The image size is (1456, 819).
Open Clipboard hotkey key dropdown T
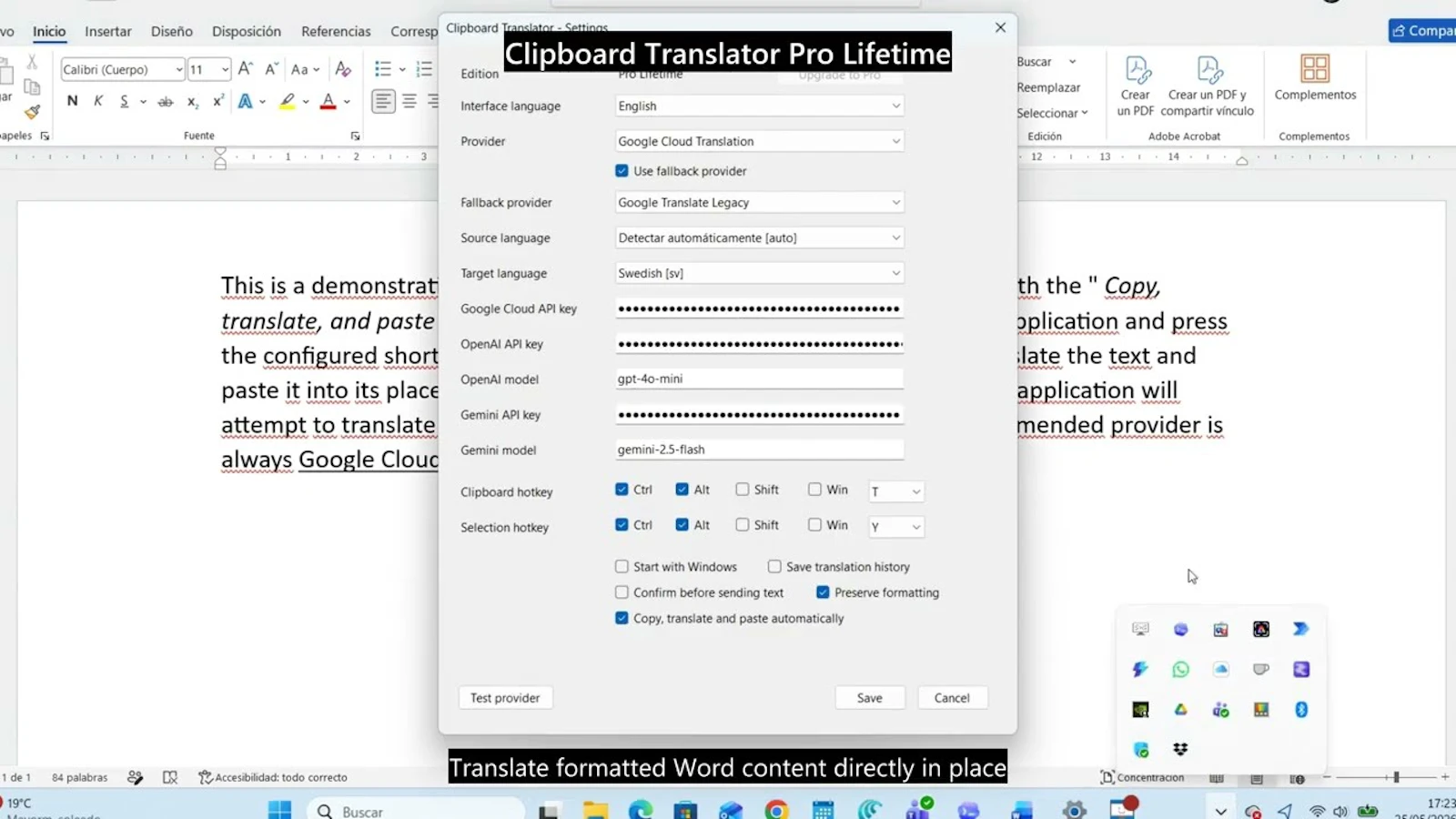[x=896, y=491]
